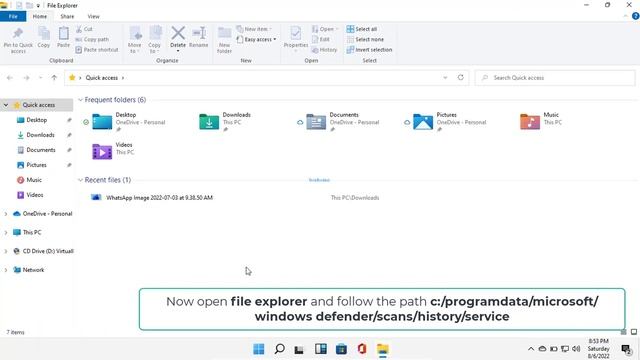The image size is (640, 360).
Task: Select Pictures in navigation pane
Action: click(36, 165)
